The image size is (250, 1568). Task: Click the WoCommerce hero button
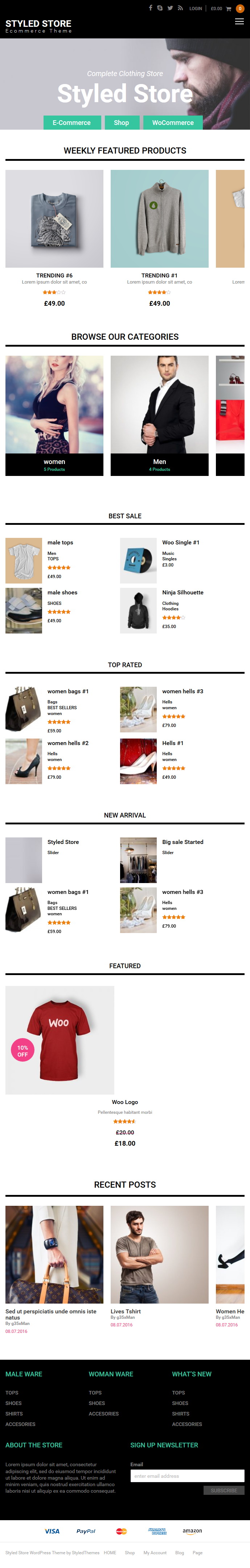173,122
